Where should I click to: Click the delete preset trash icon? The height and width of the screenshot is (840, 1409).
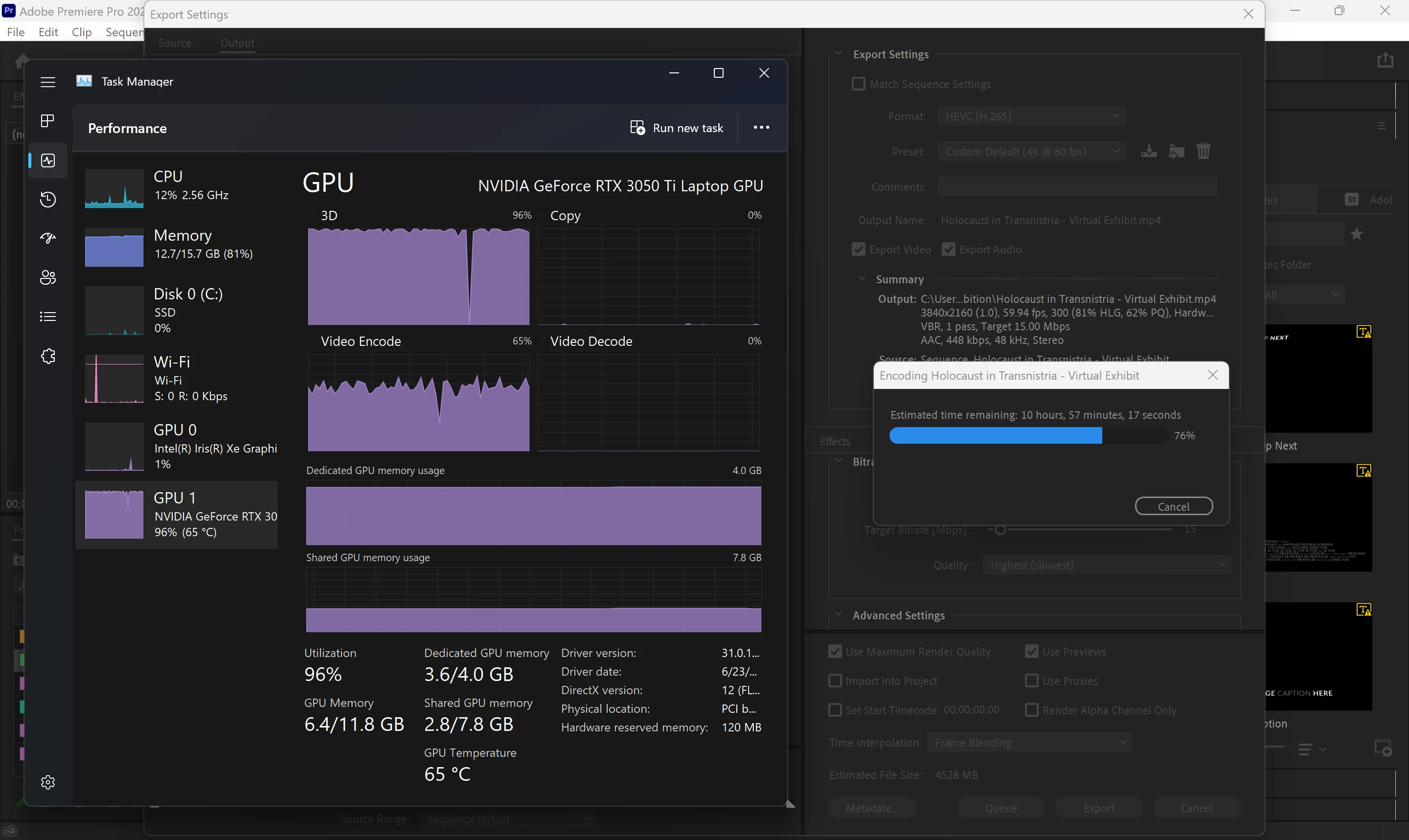pyautogui.click(x=1203, y=151)
